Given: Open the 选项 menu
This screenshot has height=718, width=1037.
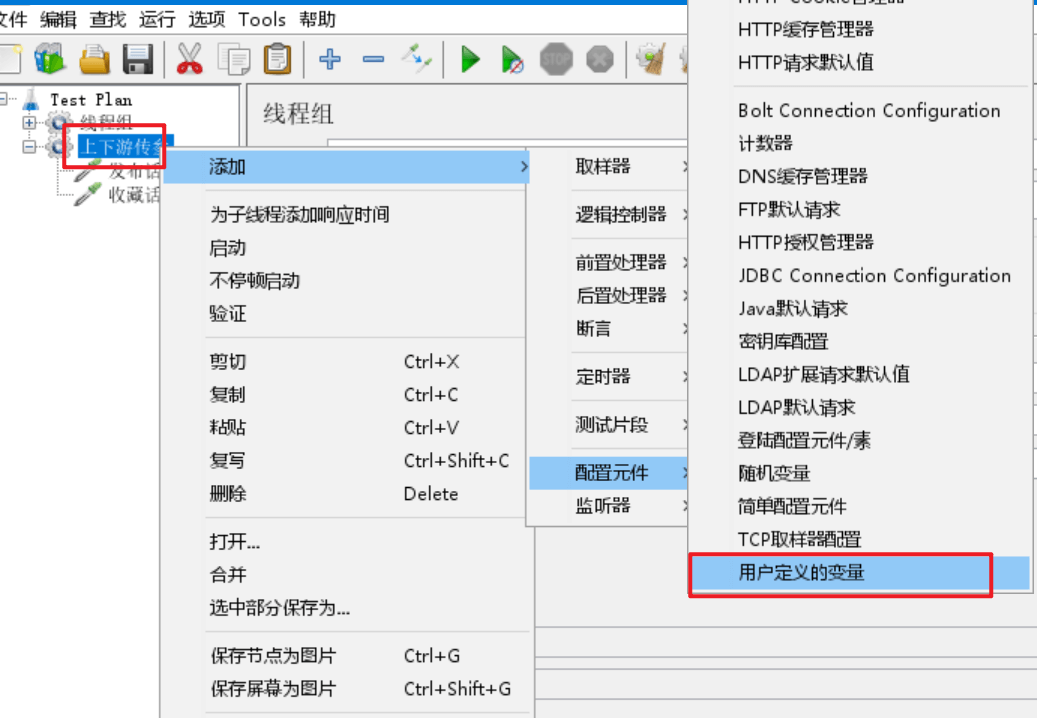Looking at the screenshot, I should click(207, 19).
